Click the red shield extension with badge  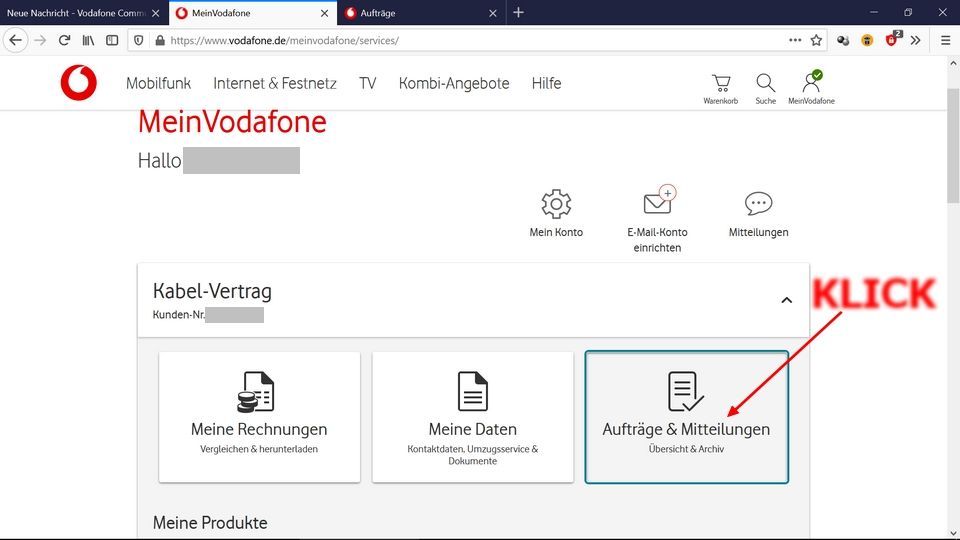coord(892,40)
